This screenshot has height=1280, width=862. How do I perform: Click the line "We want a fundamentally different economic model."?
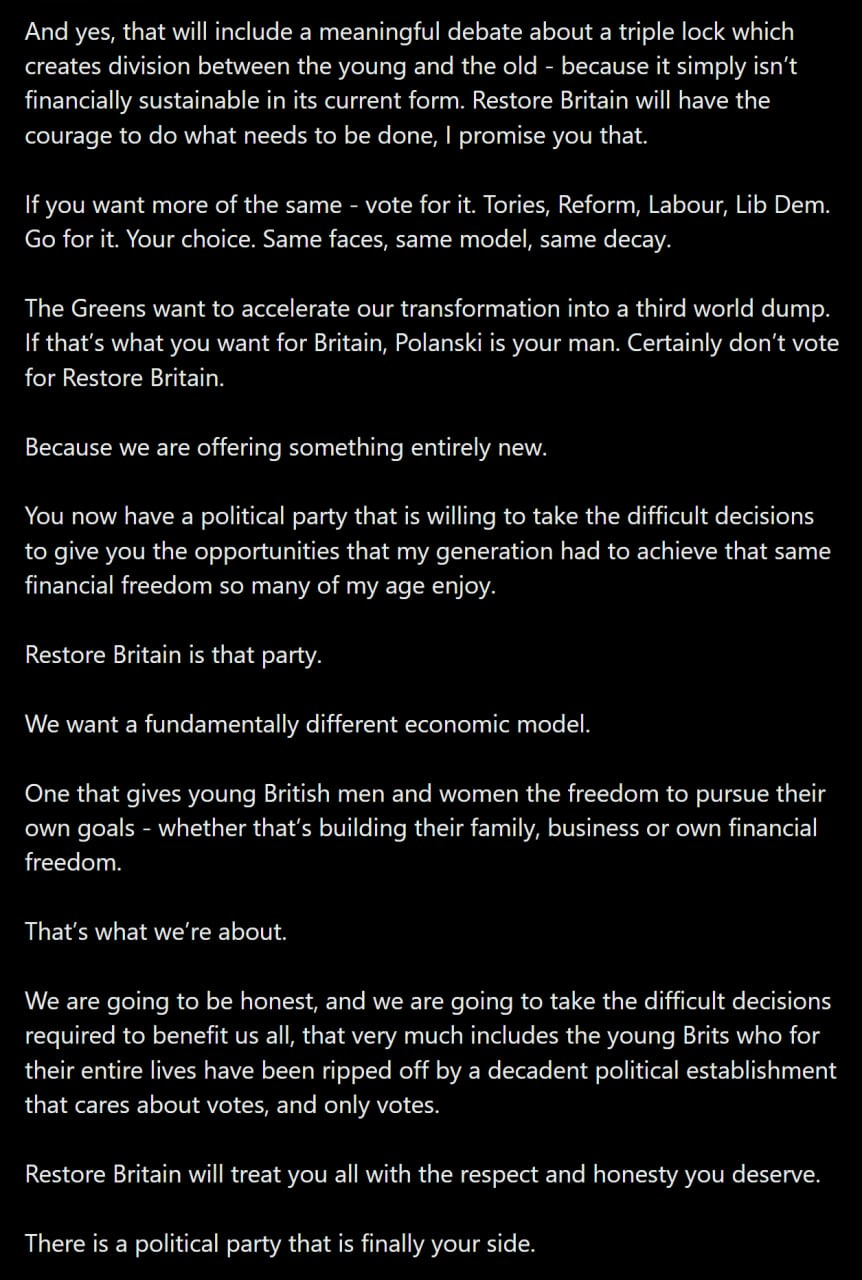click(x=308, y=724)
